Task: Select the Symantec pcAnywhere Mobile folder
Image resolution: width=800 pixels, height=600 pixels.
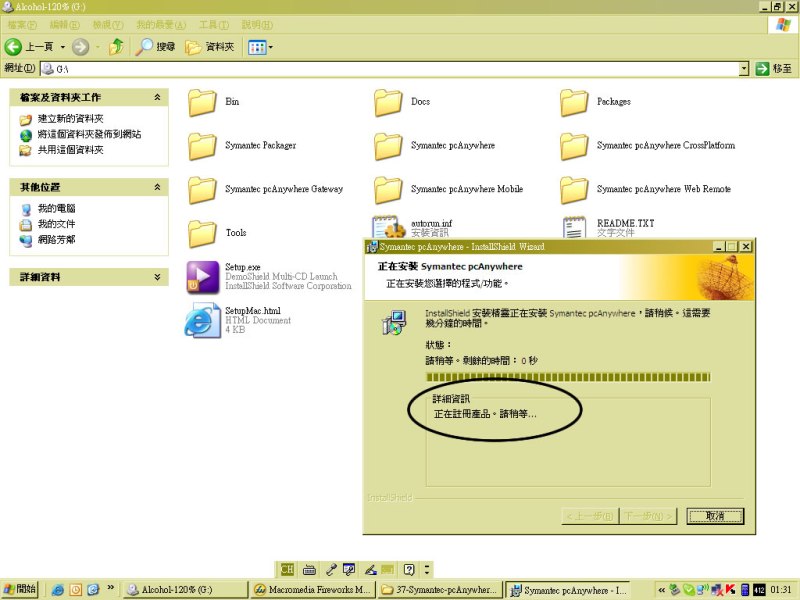Action: pyautogui.click(x=448, y=189)
